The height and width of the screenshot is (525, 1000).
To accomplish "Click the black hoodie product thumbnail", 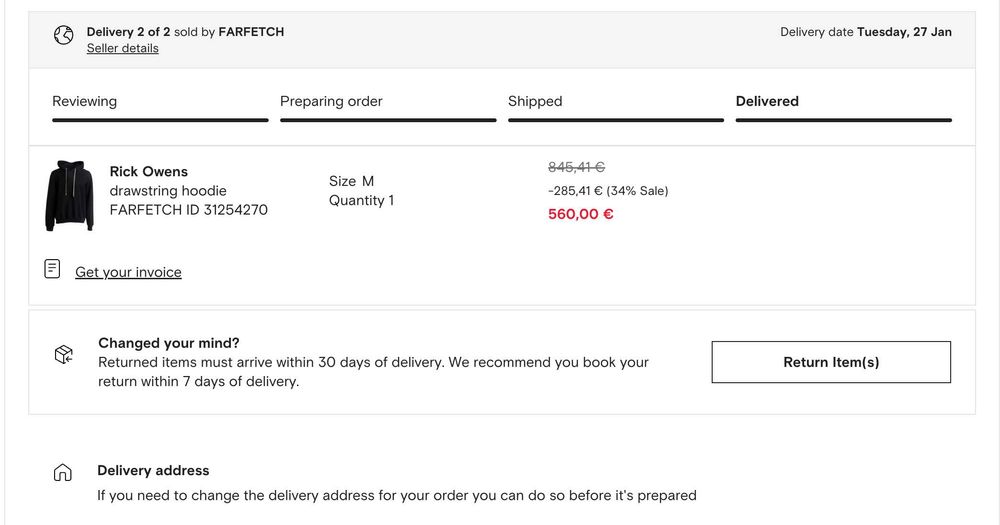I will 70,195.
